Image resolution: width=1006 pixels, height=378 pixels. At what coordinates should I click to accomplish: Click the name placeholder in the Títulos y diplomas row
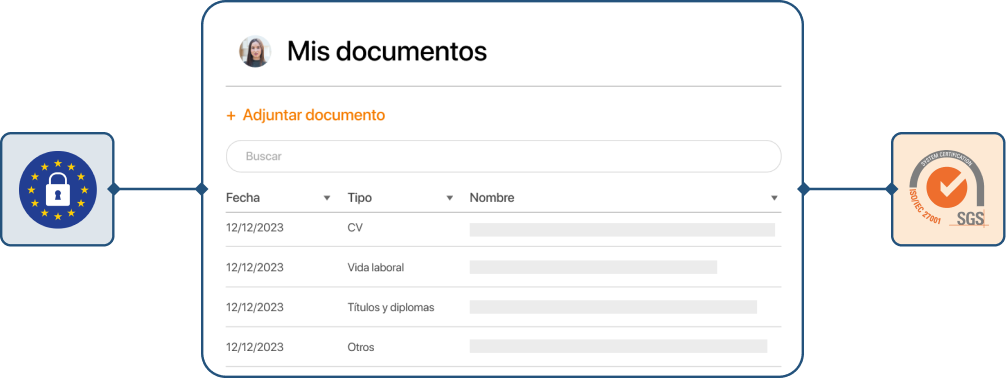(613, 307)
